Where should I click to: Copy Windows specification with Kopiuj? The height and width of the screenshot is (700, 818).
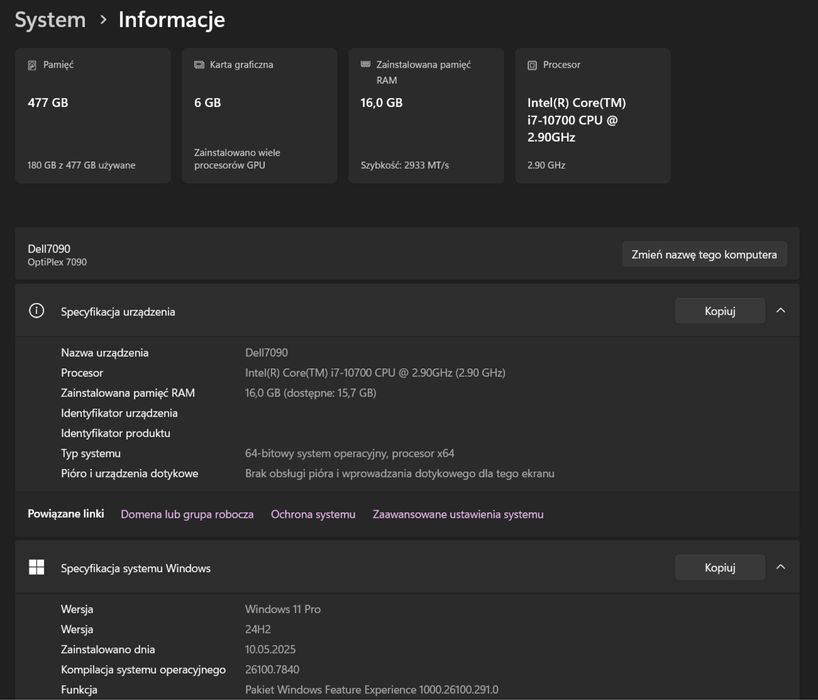click(x=720, y=568)
